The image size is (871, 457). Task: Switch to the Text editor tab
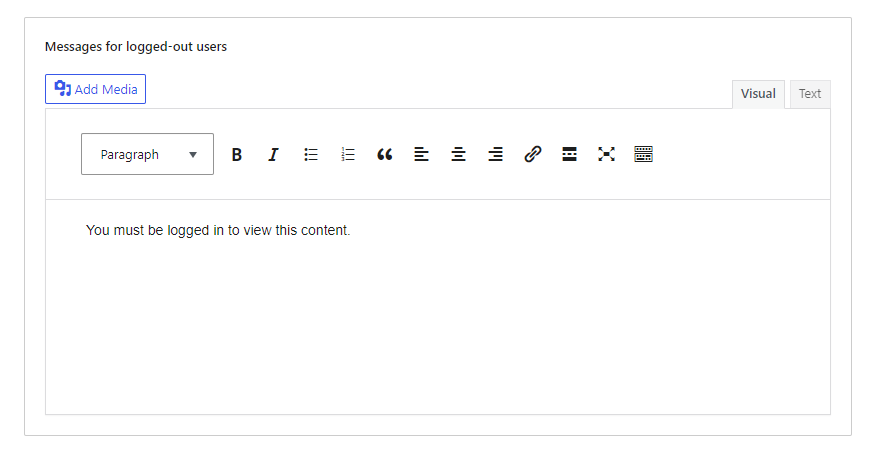(810, 94)
